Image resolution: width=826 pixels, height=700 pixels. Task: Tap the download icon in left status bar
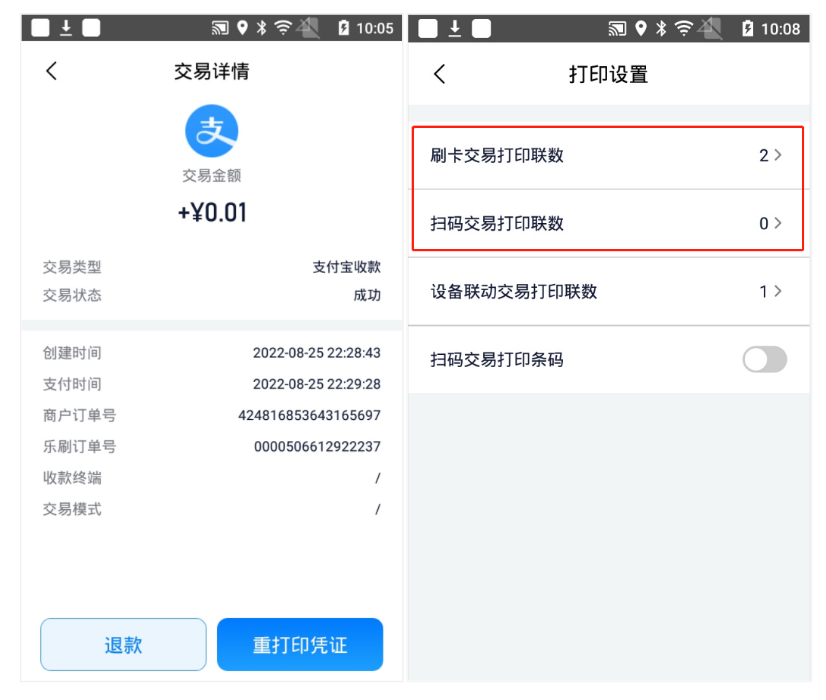point(66,27)
